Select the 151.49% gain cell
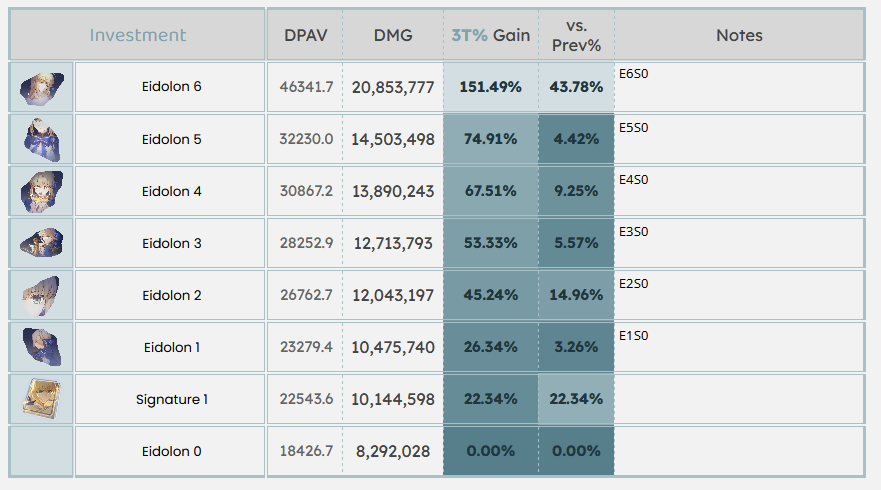The image size is (881, 490). point(490,87)
